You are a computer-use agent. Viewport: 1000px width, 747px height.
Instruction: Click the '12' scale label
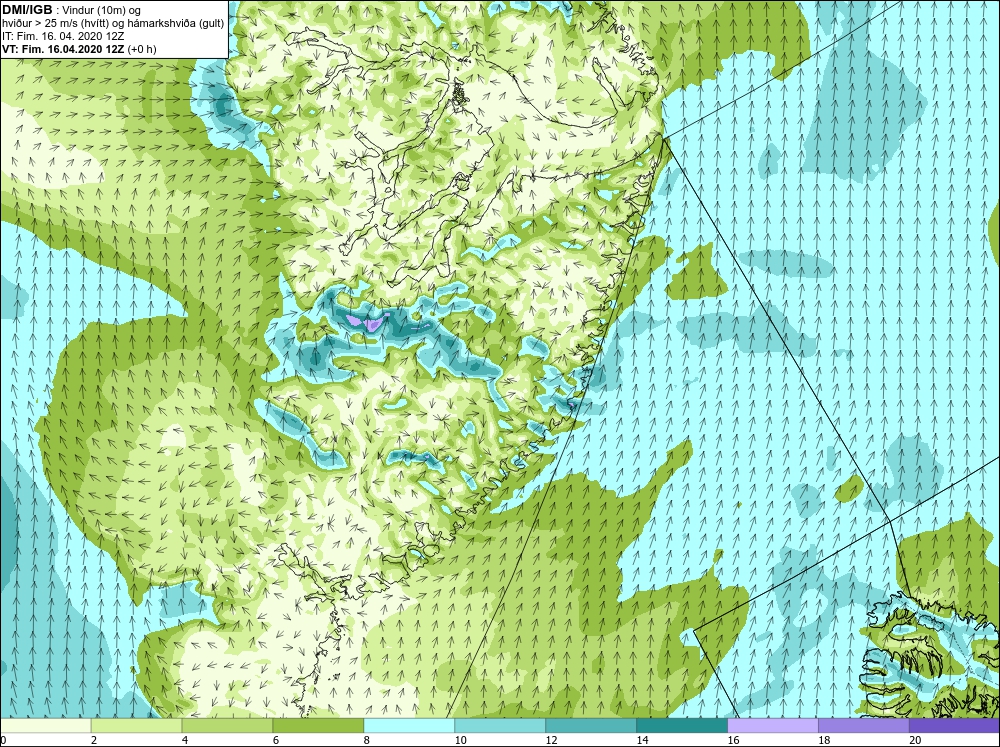tap(552, 740)
